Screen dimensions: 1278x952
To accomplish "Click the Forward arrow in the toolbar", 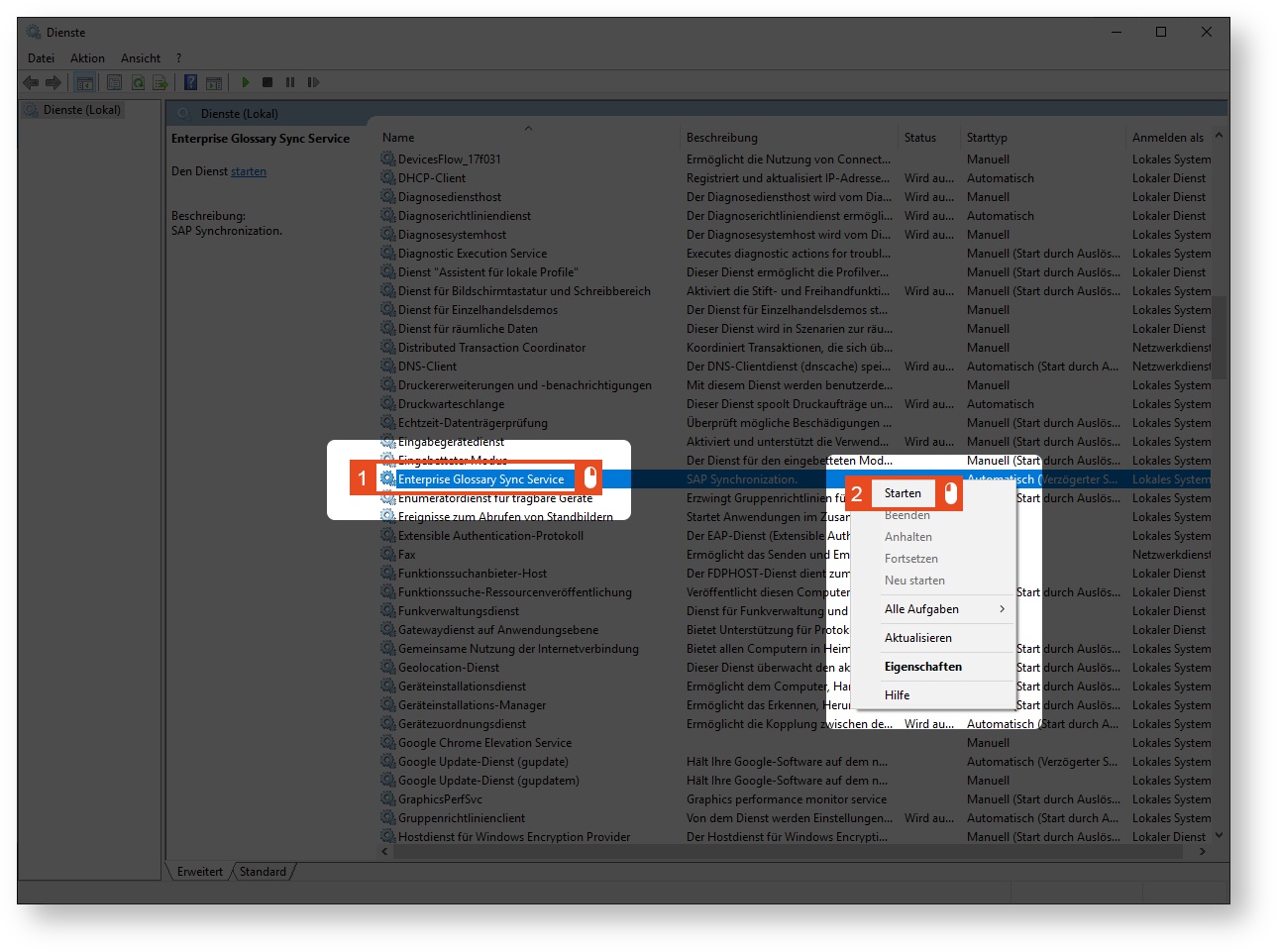I will (53, 82).
